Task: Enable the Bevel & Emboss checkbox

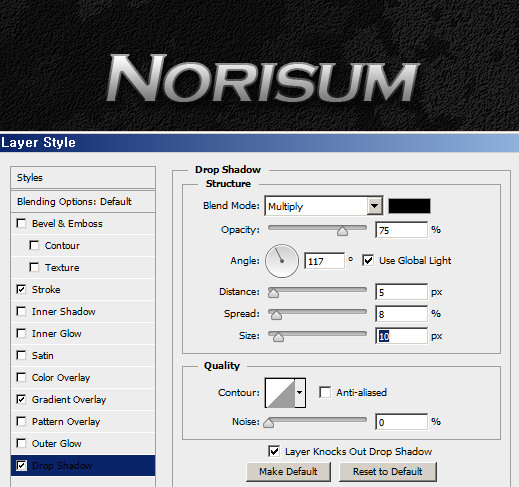Action: click(21, 223)
